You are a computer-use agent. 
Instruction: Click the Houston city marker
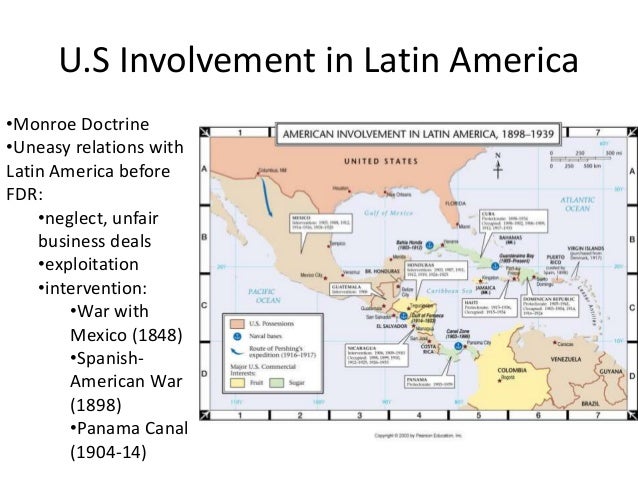(x=350, y=190)
